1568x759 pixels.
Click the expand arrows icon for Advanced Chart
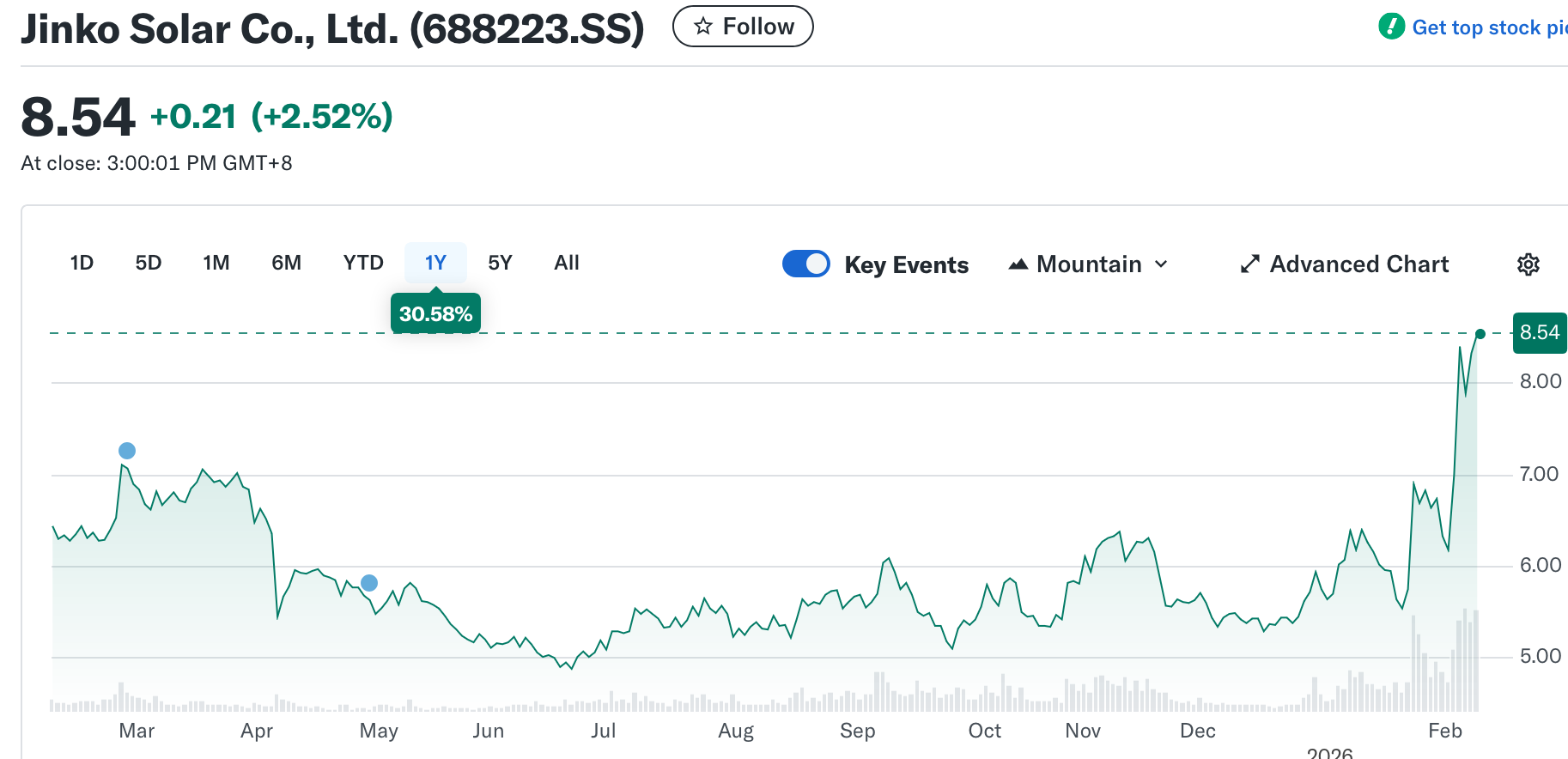point(1249,264)
